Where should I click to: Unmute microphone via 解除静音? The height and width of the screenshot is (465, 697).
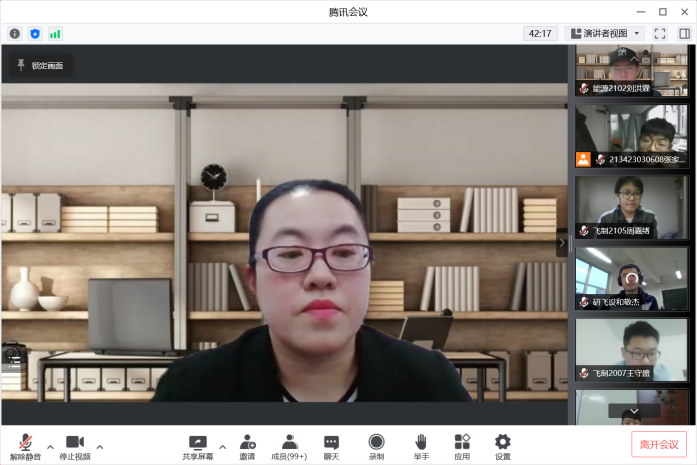(x=24, y=446)
